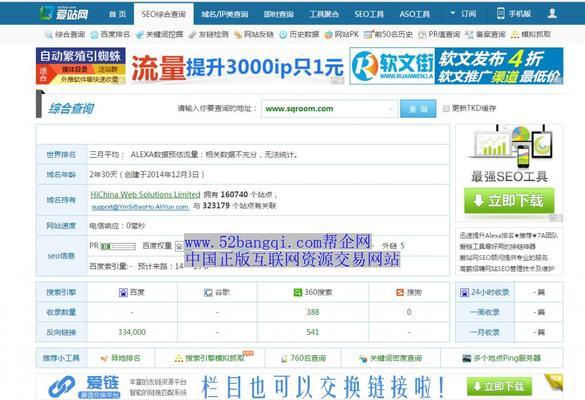
Task: Click the 历史数据 clock icon
Action: coord(283,35)
